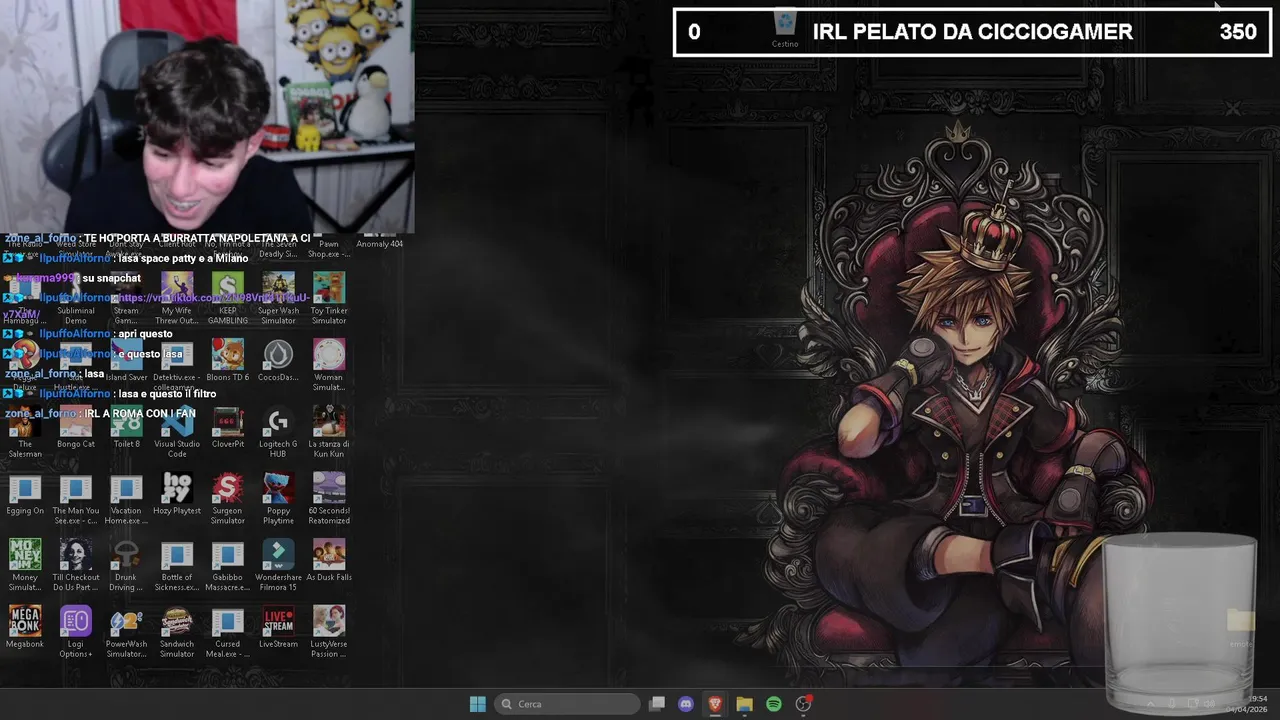The image size is (1280, 720).
Task: Launch the Hozy Playtest shortcut
Action: (x=177, y=494)
